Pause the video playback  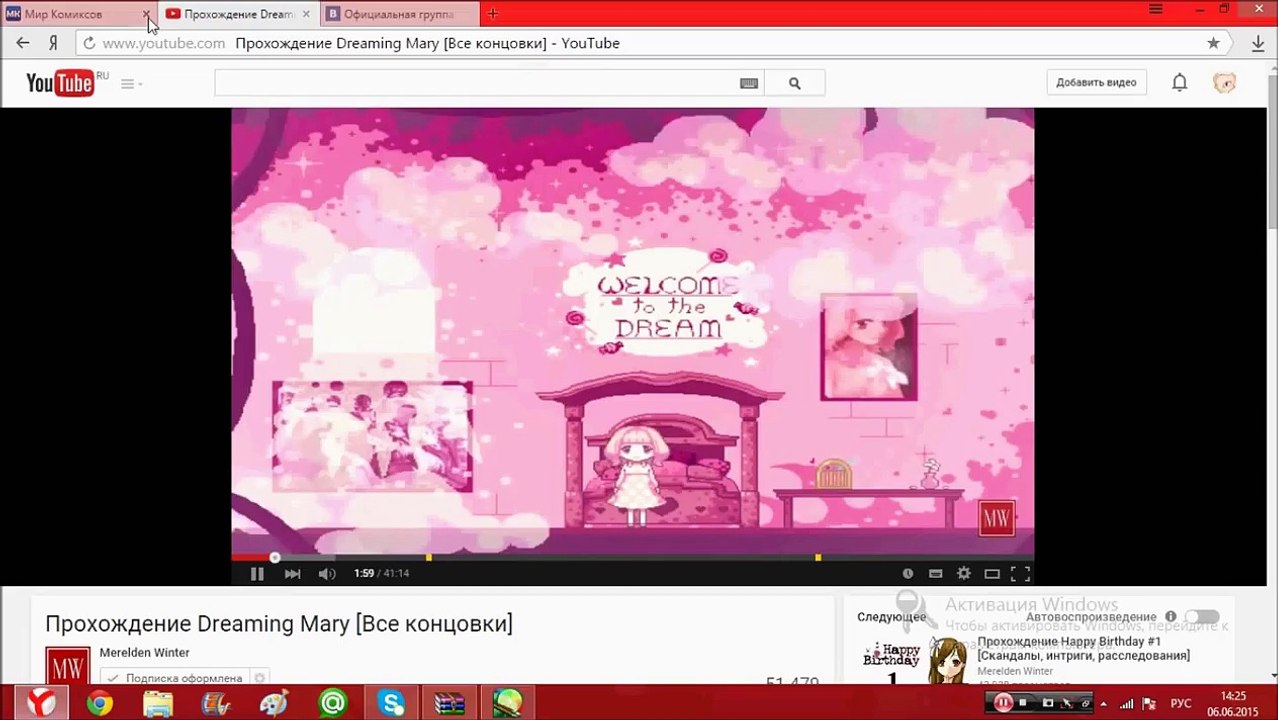coord(257,573)
